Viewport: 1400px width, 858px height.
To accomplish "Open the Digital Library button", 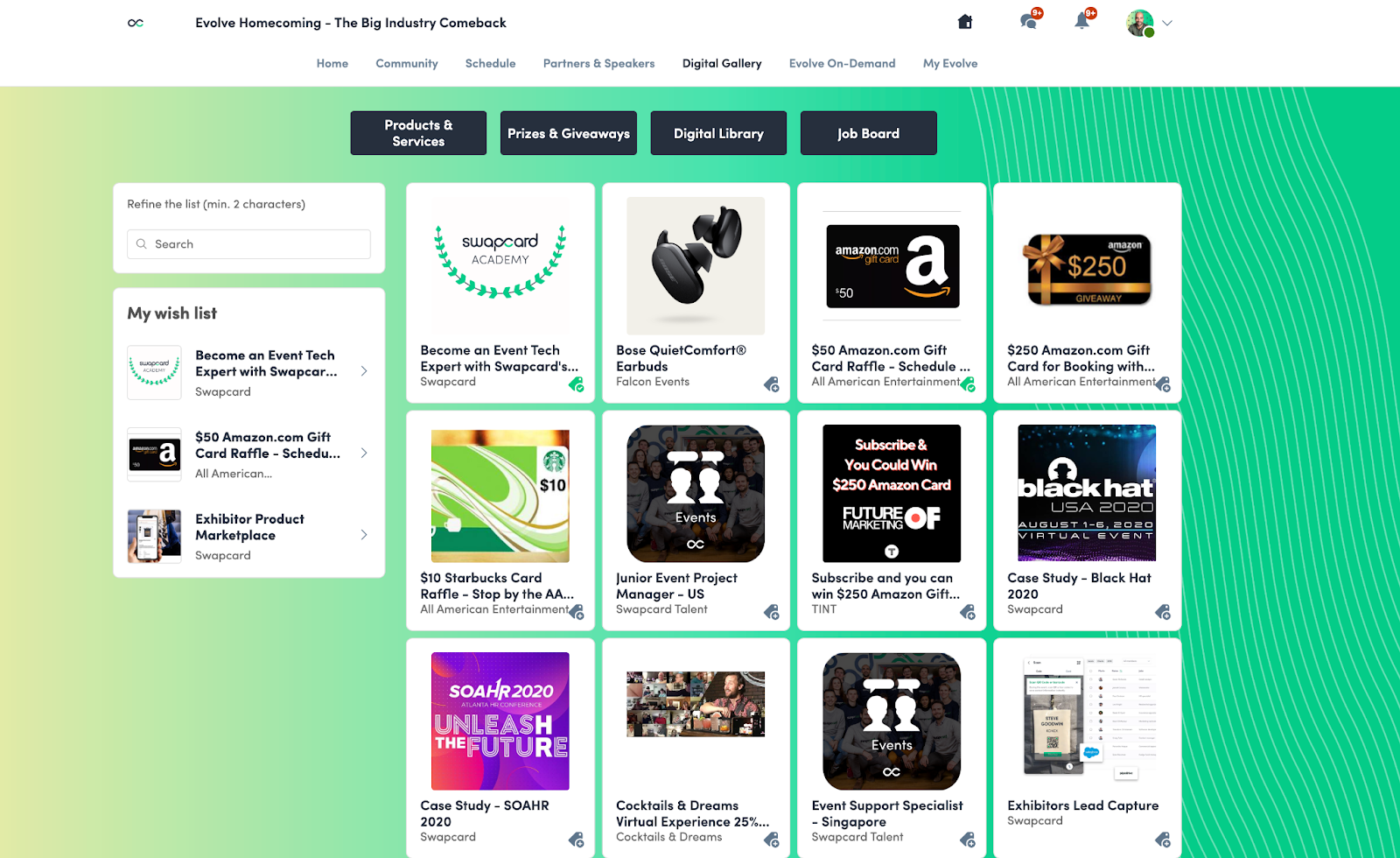I will tap(718, 133).
